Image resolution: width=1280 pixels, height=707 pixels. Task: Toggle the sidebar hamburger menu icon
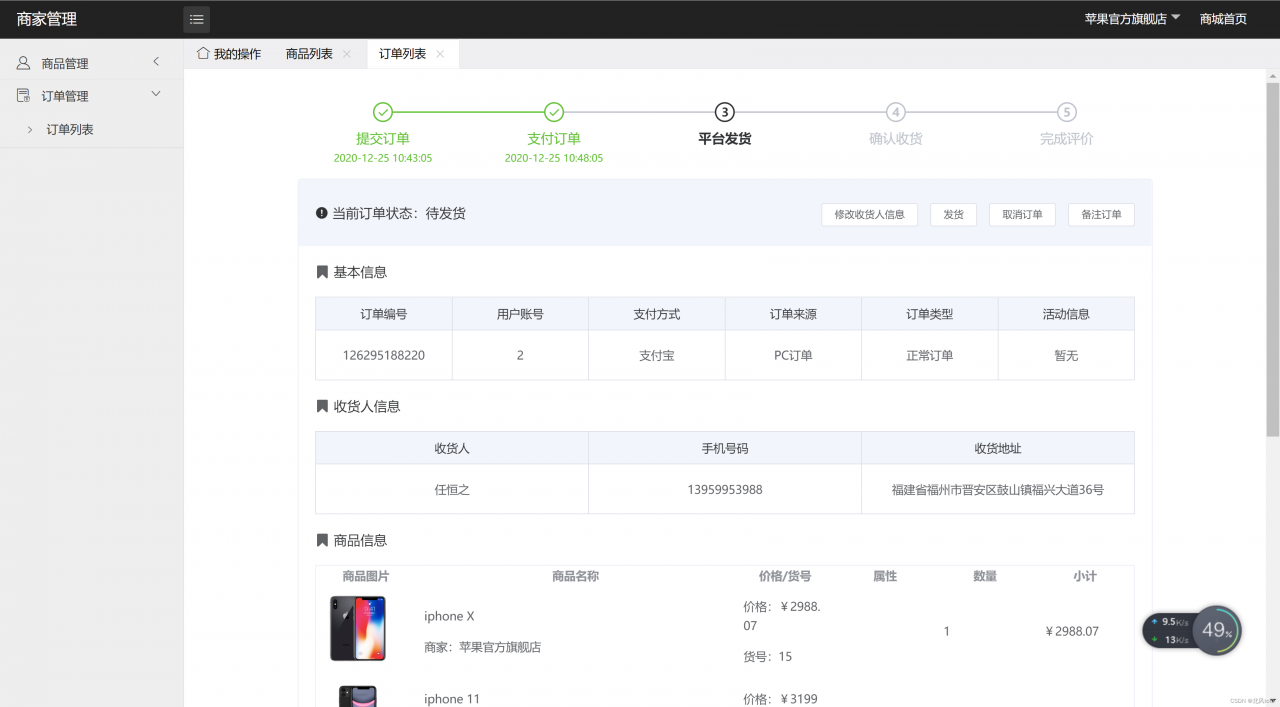tap(196, 19)
